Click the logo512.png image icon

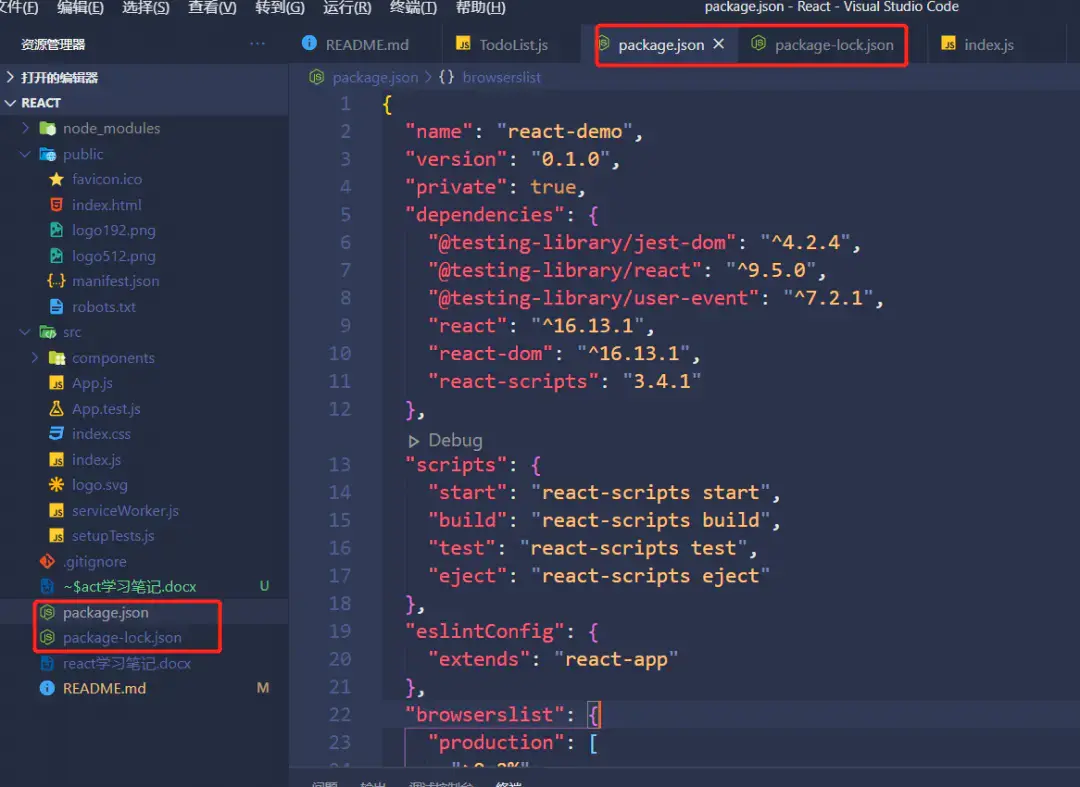click(56, 255)
